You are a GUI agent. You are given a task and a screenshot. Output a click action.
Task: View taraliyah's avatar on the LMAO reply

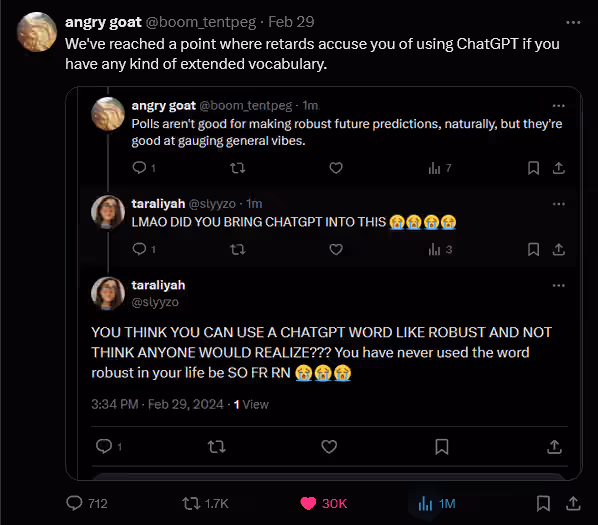[108, 212]
